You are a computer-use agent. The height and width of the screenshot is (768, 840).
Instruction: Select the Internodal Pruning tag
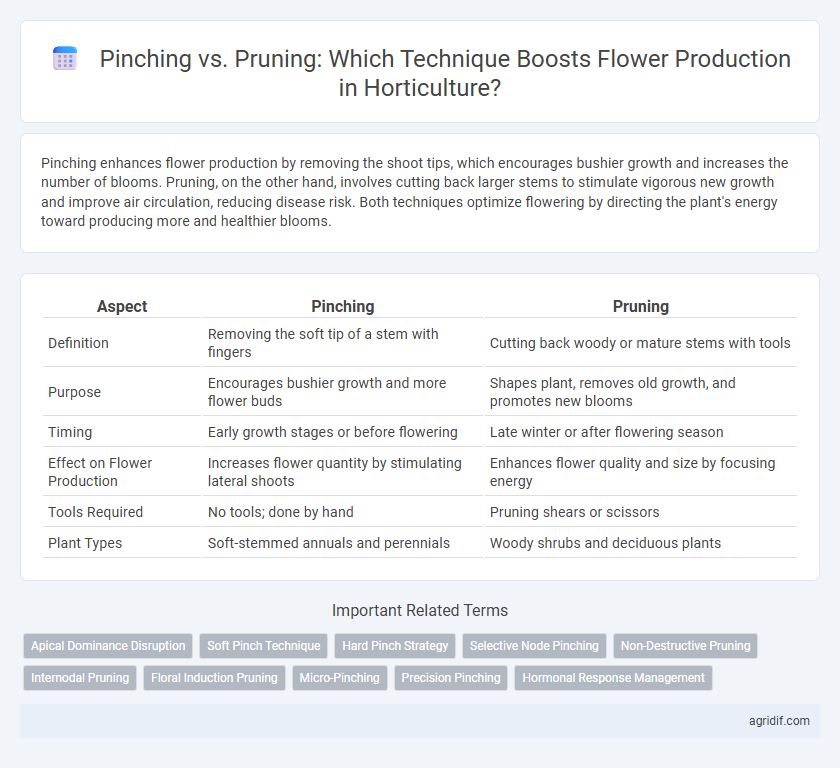[x=80, y=677]
